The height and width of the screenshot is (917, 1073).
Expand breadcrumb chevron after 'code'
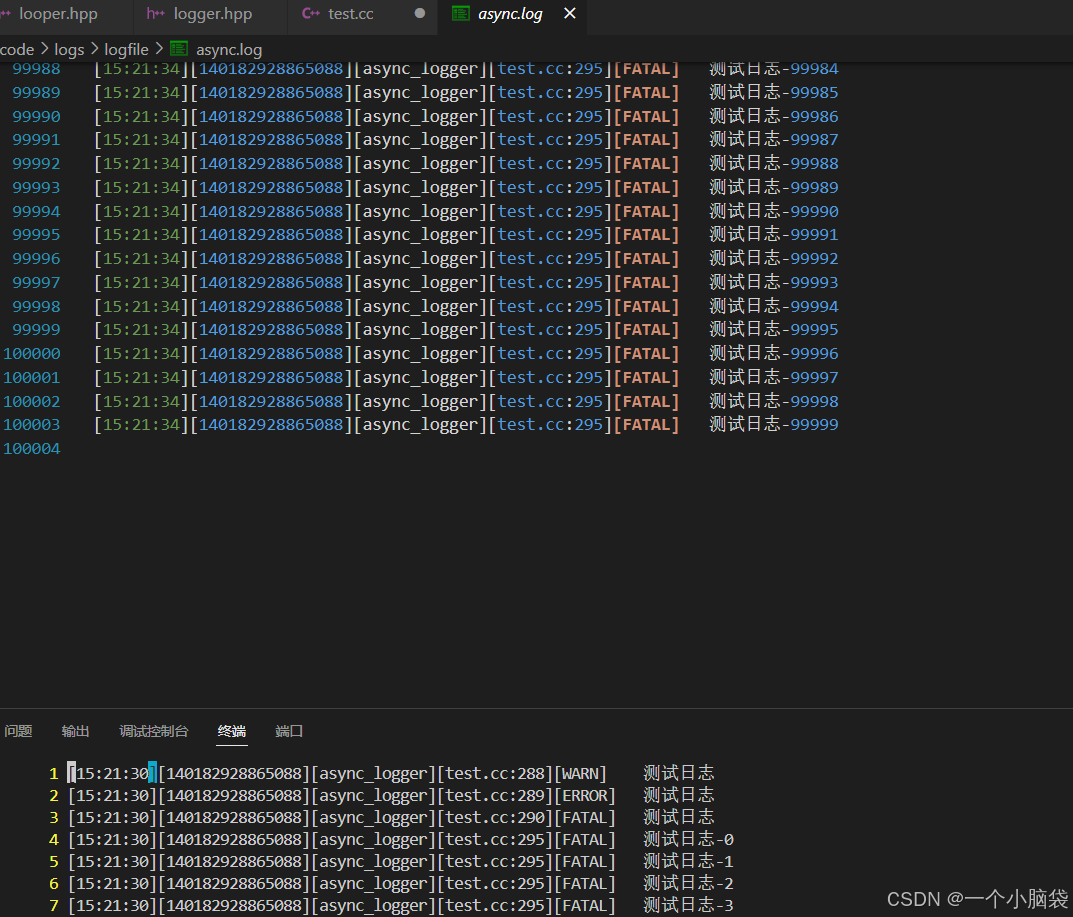tap(44, 49)
